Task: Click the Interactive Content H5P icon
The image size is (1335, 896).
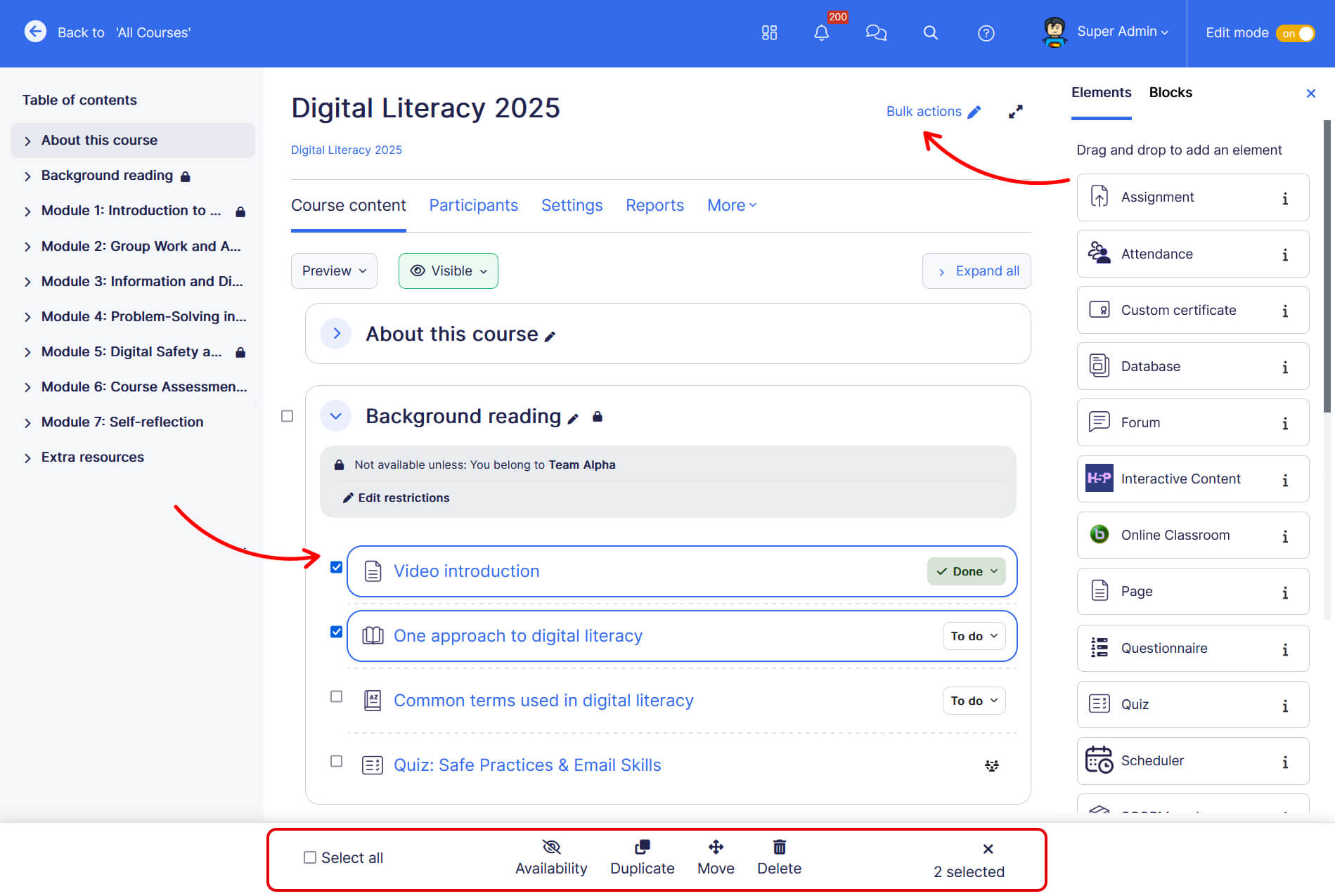Action: tap(1099, 479)
